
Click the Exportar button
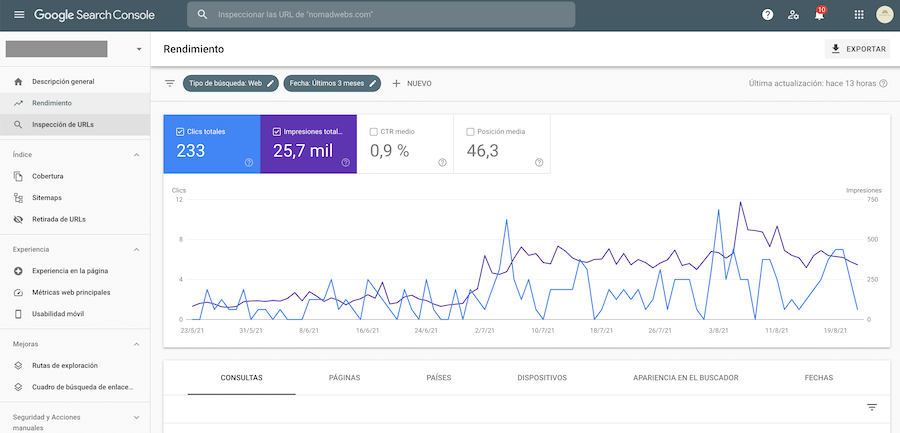pyautogui.click(x=858, y=49)
